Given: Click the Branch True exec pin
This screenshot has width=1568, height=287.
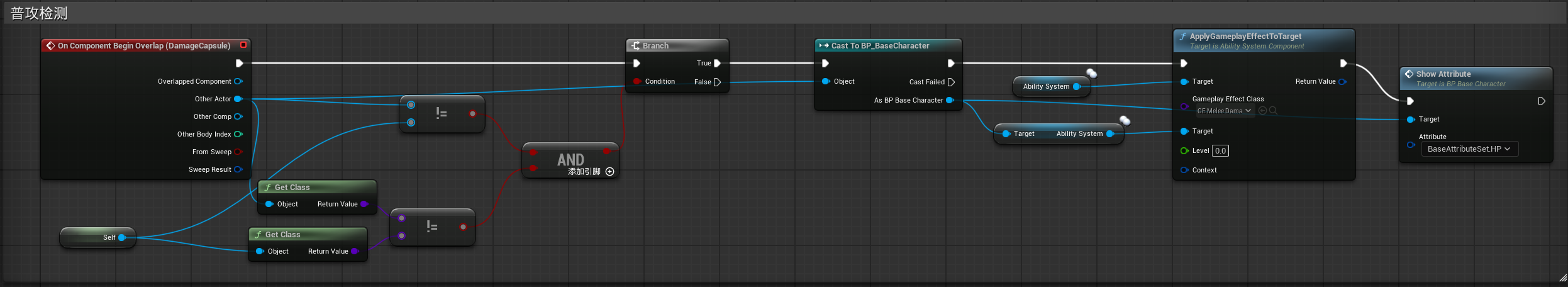Looking at the screenshot, I should click(x=717, y=63).
